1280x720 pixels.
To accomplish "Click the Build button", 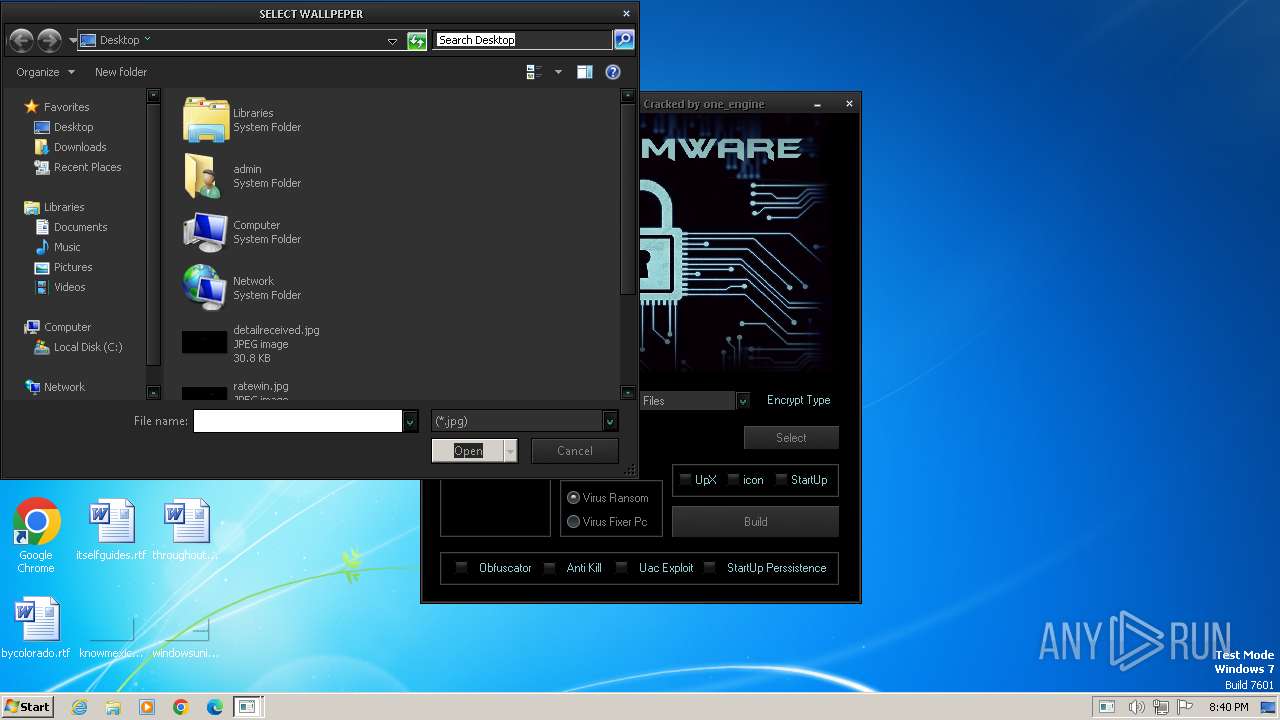I will click(x=755, y=522).
